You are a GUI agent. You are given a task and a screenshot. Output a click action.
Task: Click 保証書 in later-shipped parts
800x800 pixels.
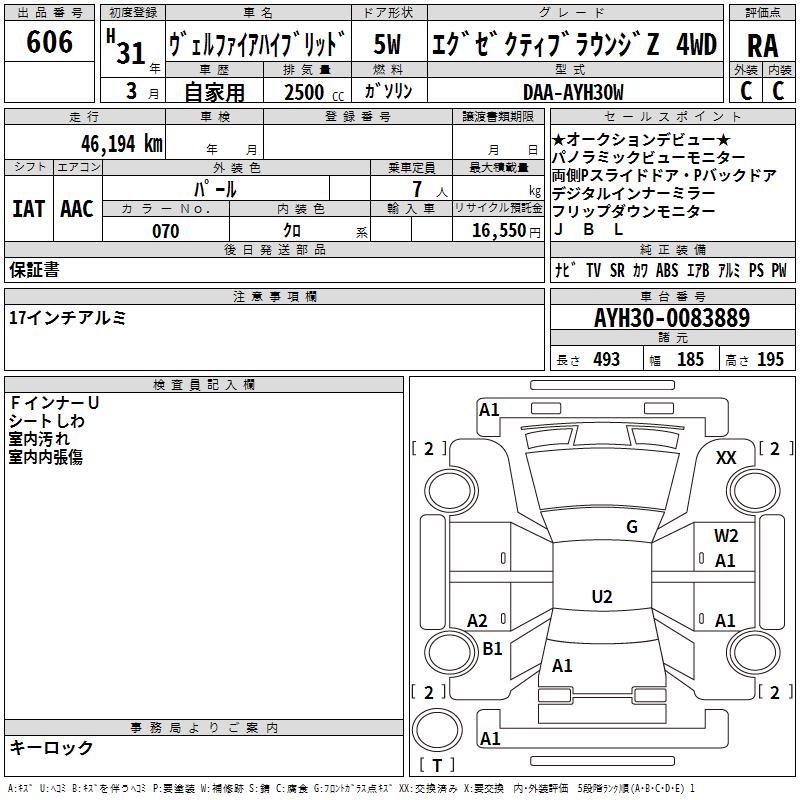click(34, 269)
